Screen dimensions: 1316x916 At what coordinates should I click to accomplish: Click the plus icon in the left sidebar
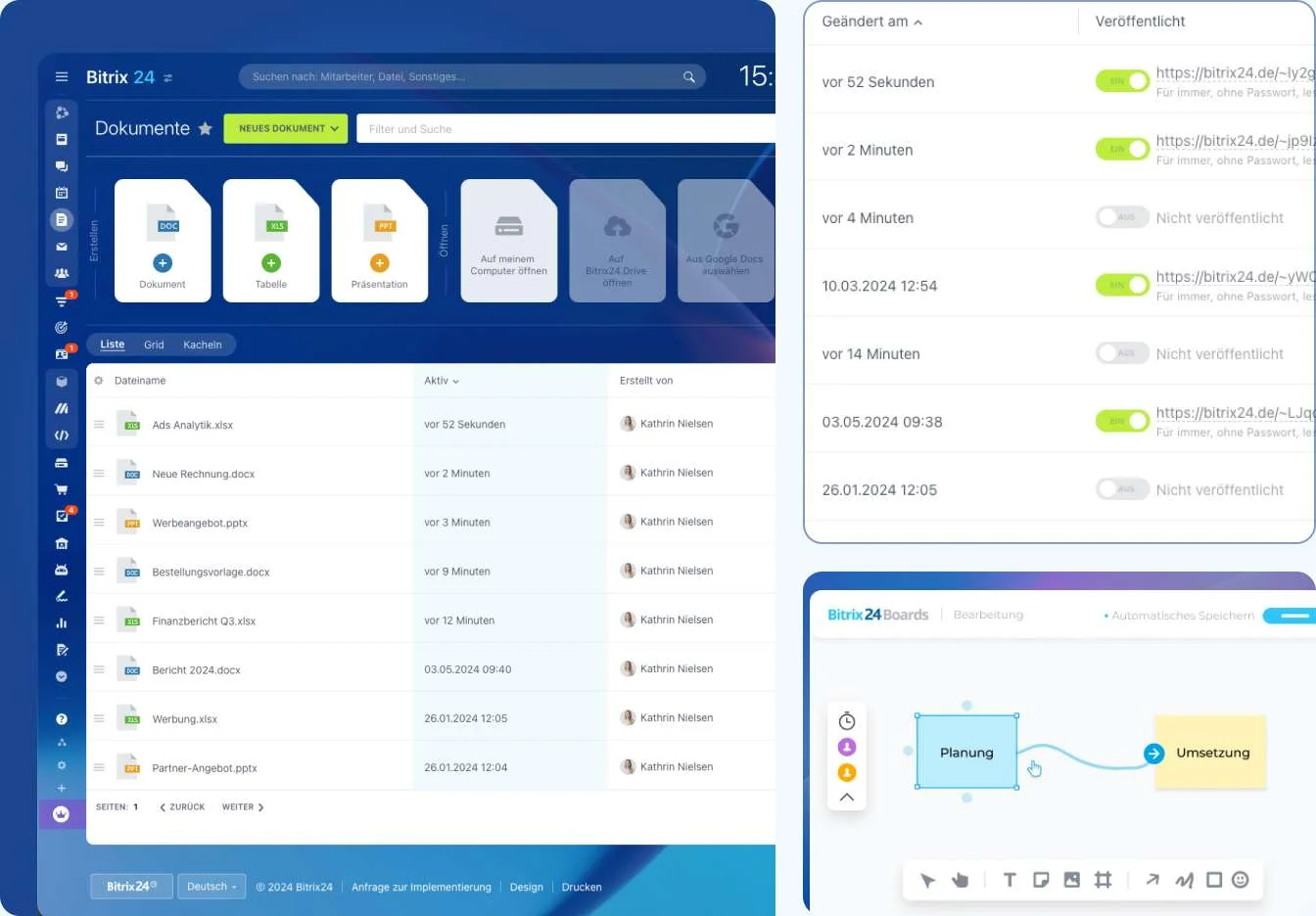point(62,789)
